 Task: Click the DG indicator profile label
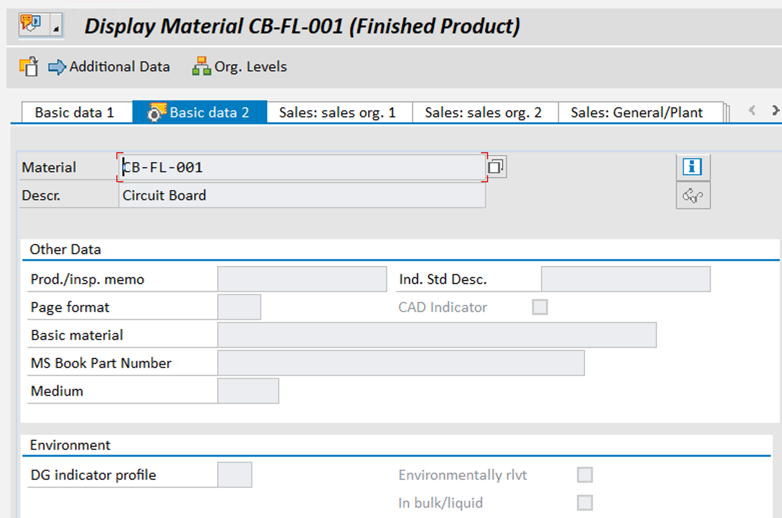point(93,475)
